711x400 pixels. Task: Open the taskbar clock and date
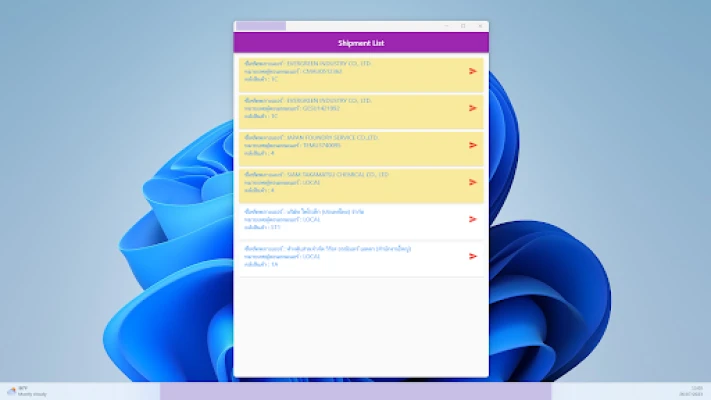tap(691, 391)
